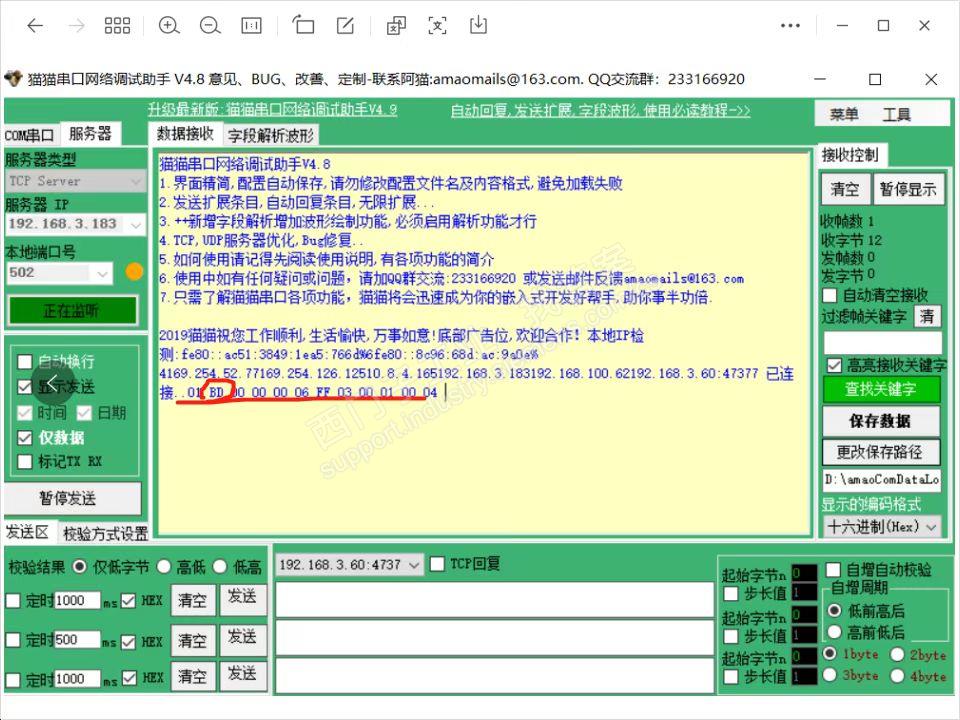Show actual size with the 1:1 icon

tap(252, 26)
